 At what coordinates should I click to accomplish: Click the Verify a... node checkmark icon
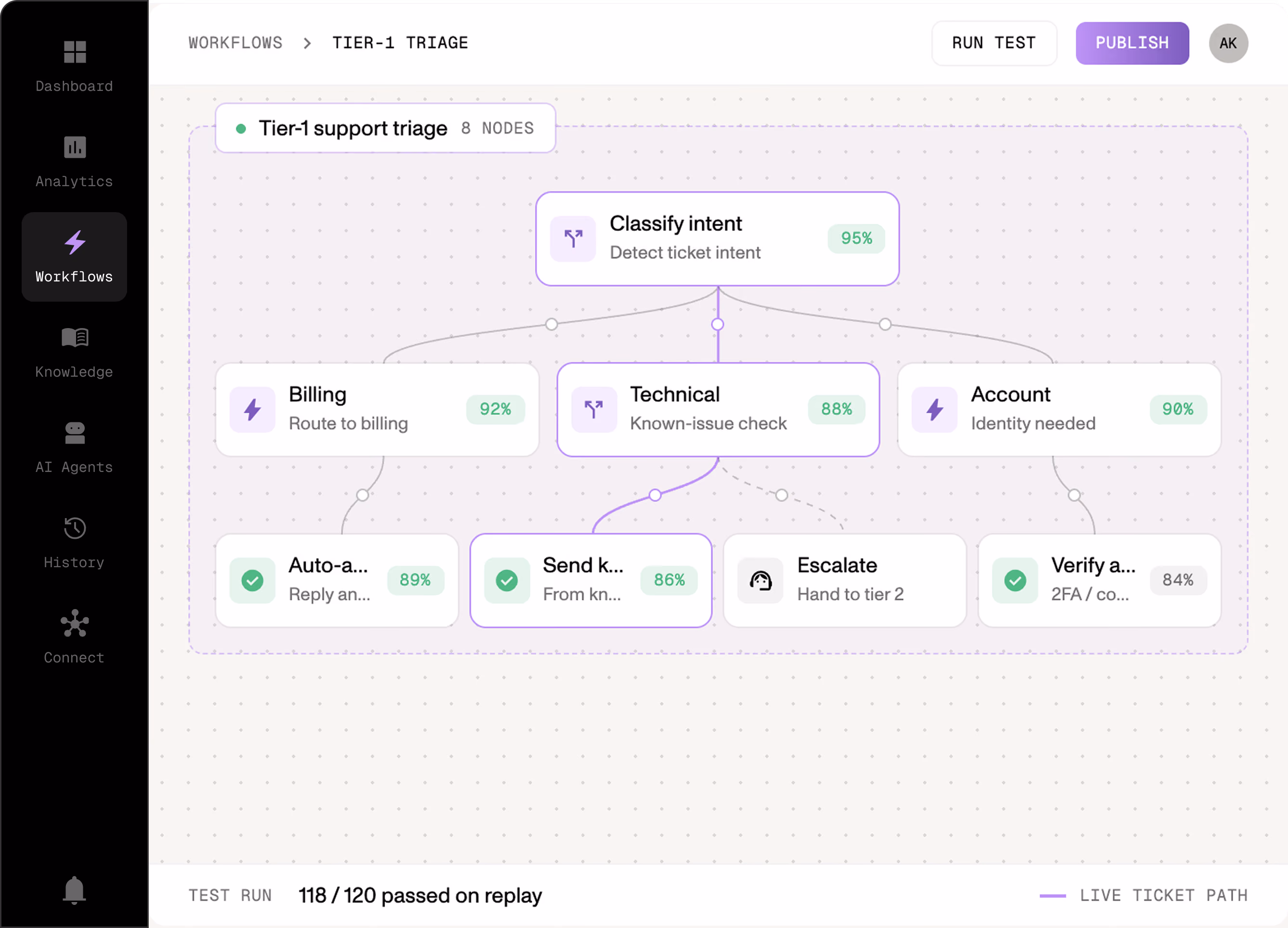pos(1015,580)
